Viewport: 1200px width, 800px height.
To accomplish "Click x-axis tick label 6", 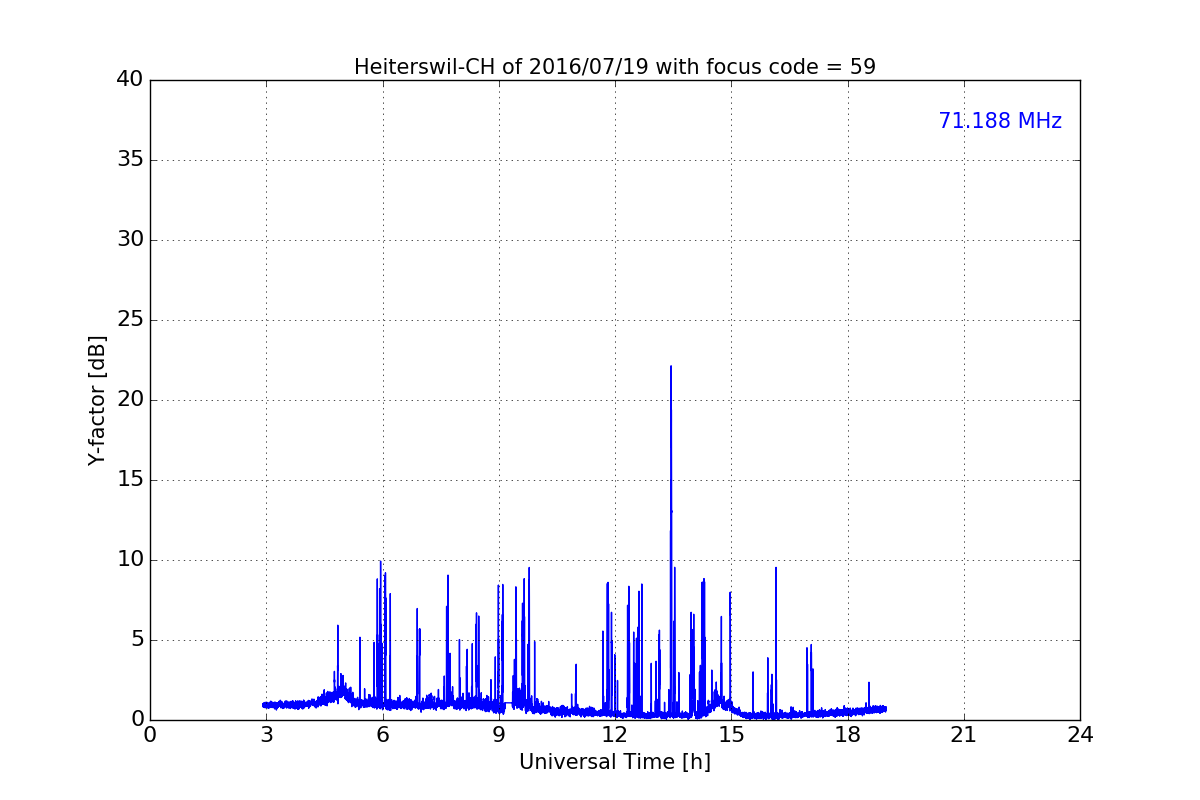I will point(383,735).
